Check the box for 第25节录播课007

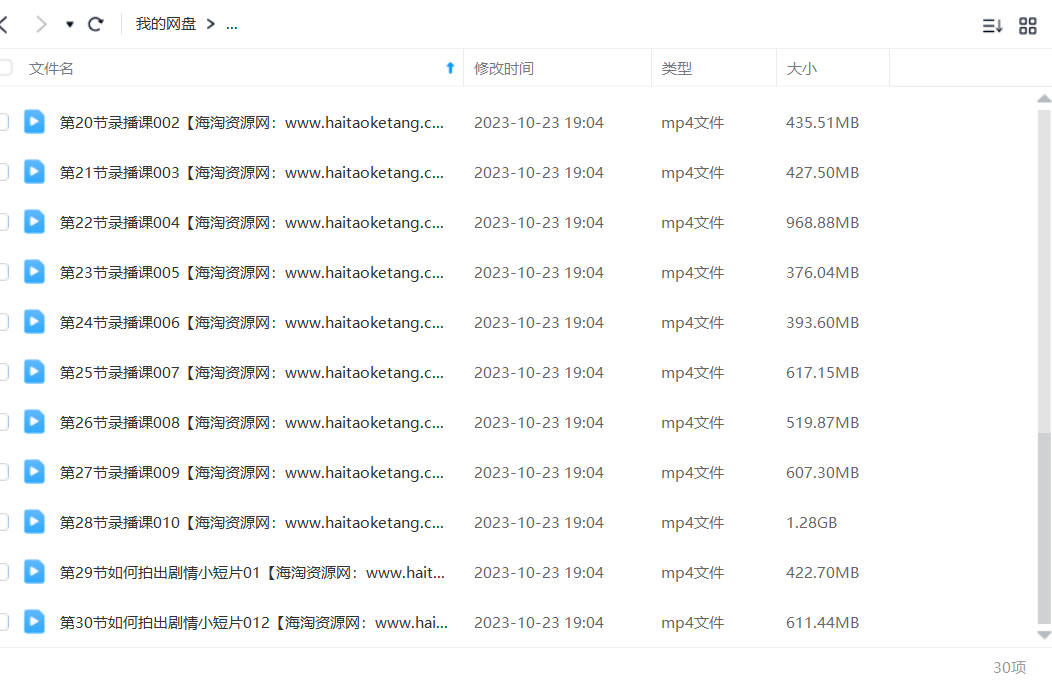(x=3, y=372)
